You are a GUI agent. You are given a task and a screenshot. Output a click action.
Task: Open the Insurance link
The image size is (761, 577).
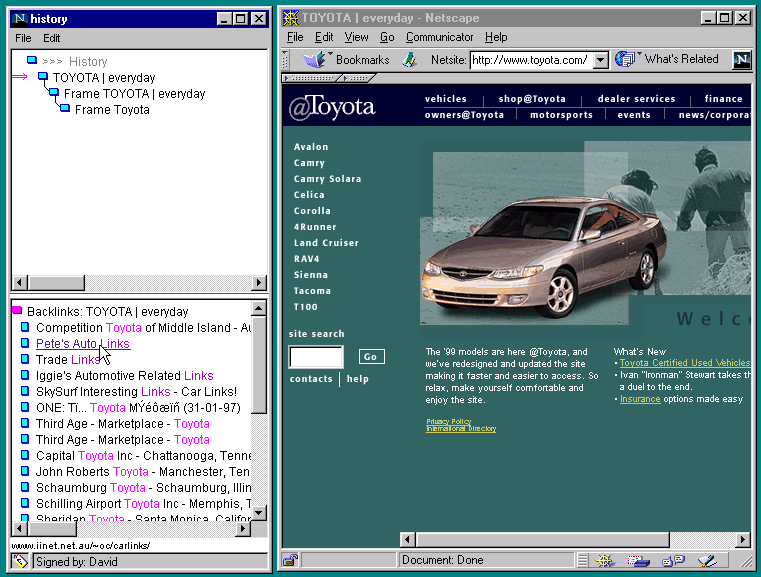[640, 399]
